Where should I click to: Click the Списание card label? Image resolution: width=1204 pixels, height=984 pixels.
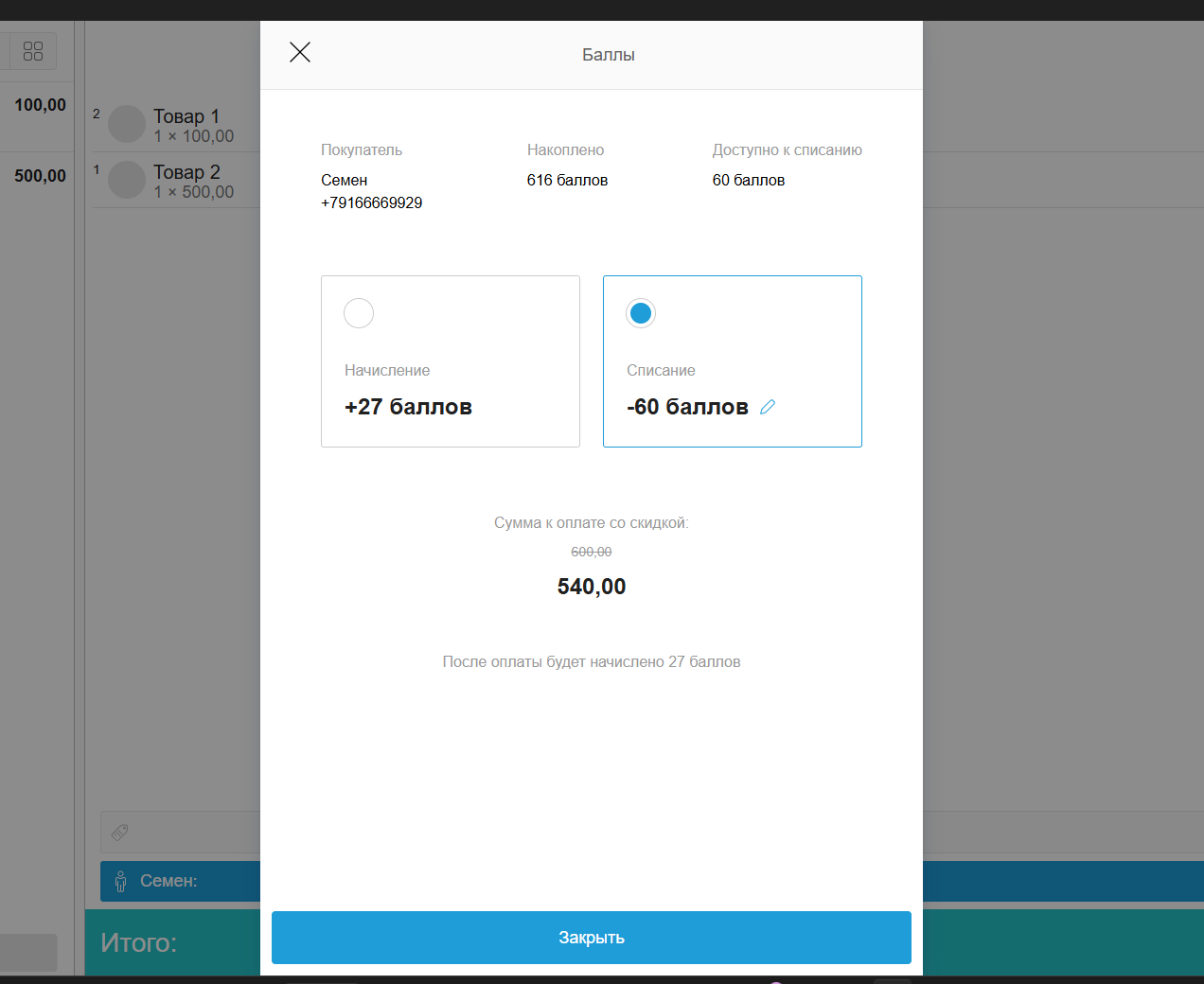(x=661, y=370)
